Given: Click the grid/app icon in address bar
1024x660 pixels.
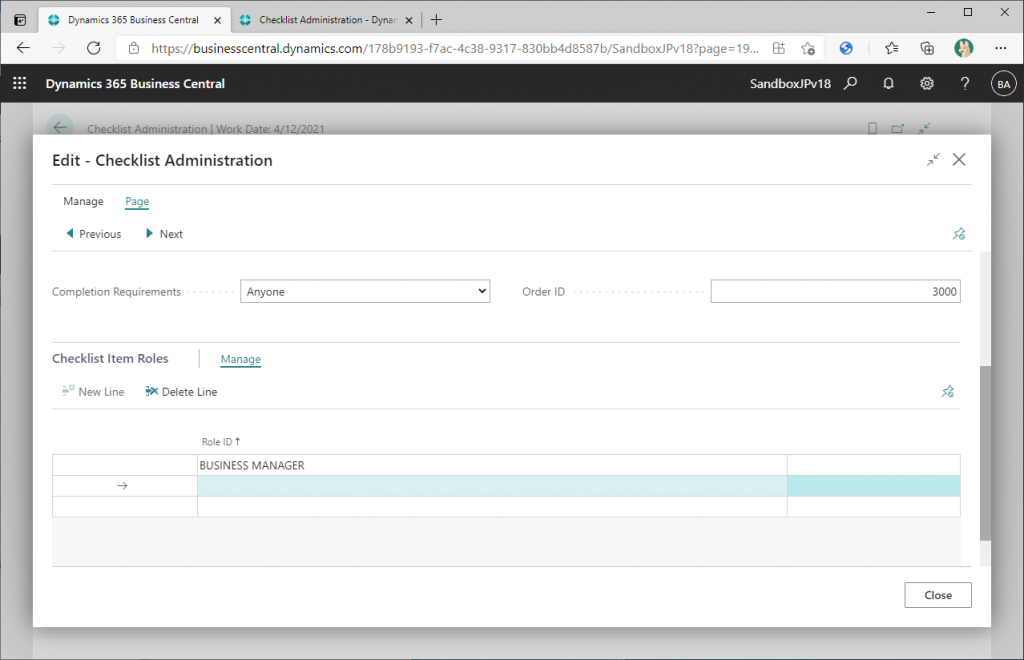Looking at the screenshot, I should 778,48.
